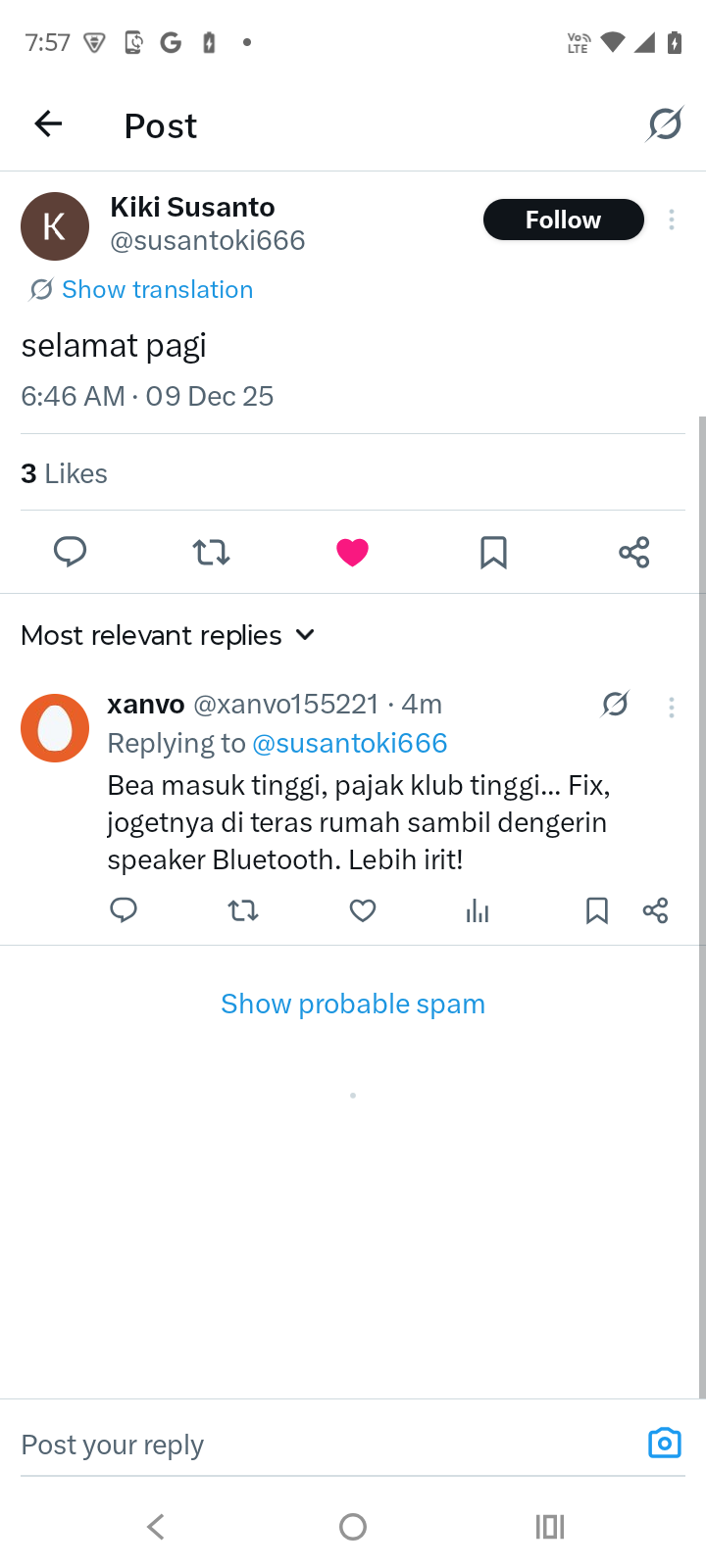Viewport: 706px width, 1568px height.
Task: Repost xanvo's reply
Action: point(243,911)
